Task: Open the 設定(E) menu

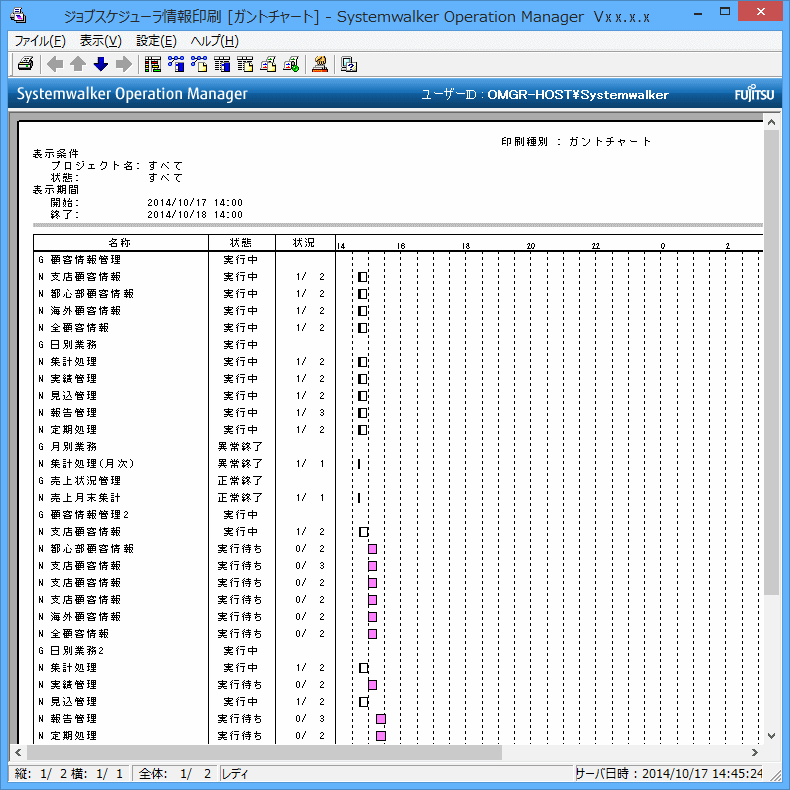Action: [156, 41]
